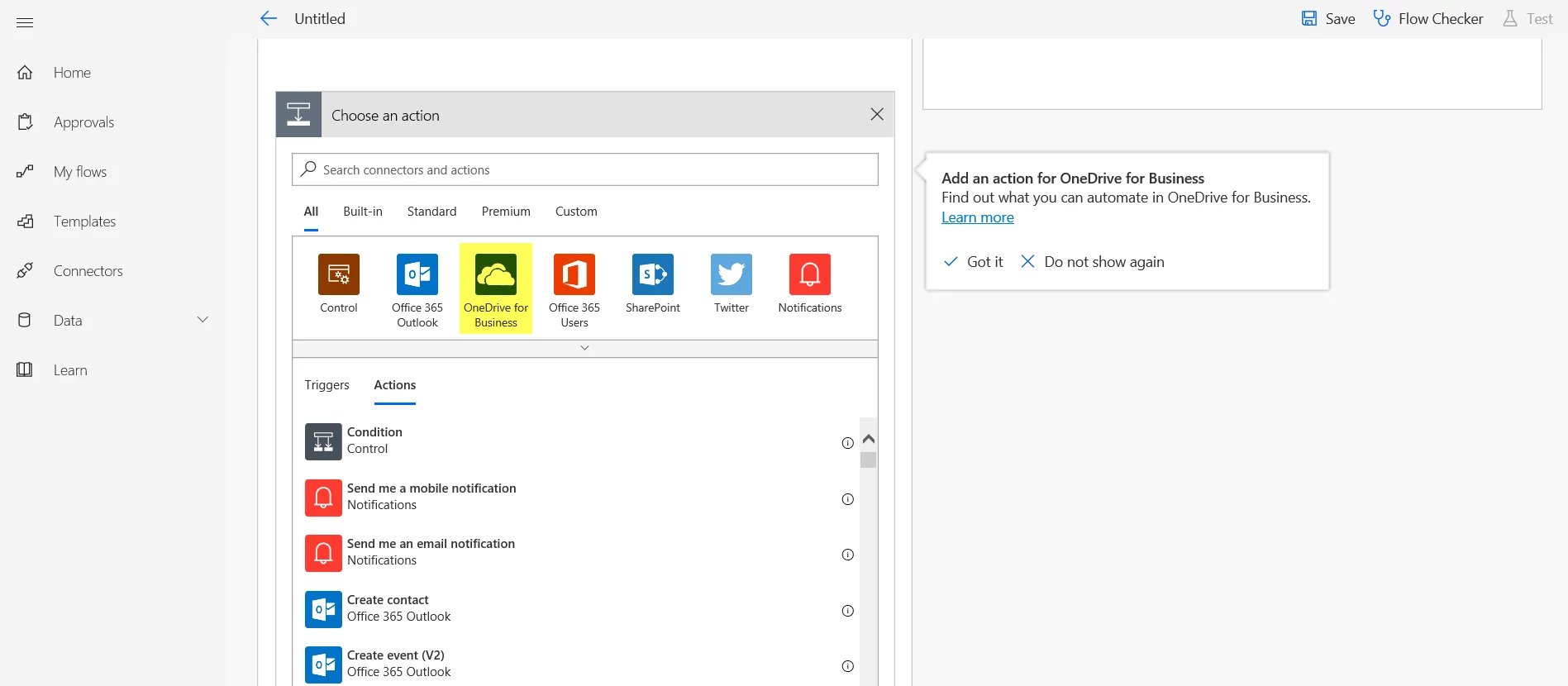Switch to the Premium tab
Image resolution: width=1568 pixels, height=686 pixels.
506,212
